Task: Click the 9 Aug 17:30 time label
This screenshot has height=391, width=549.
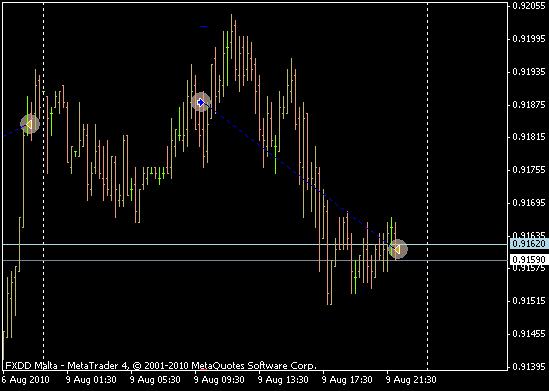Action: 347,380
